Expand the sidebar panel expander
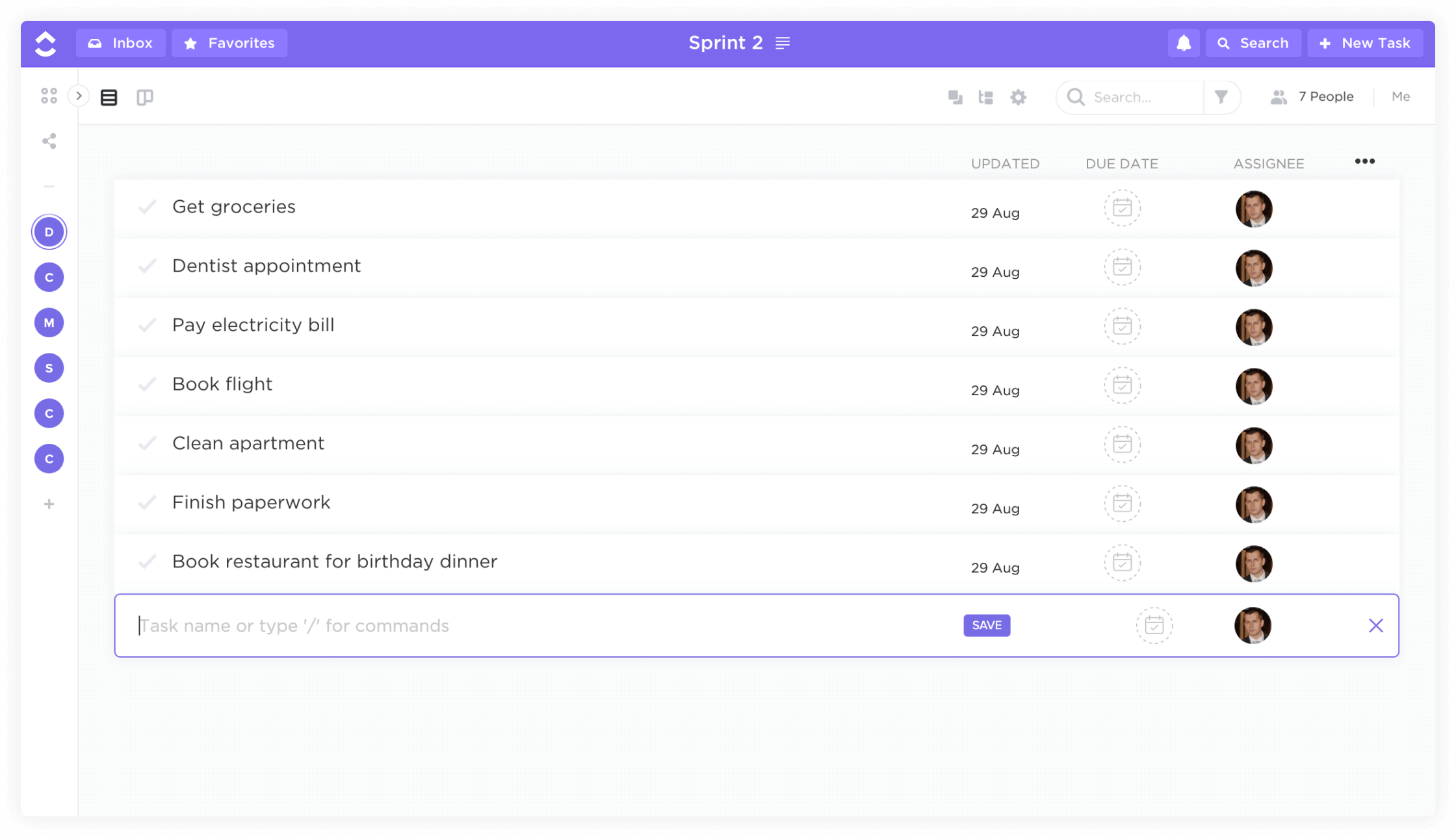The width and height of the screenshot is (1456, 837). (78, 96)
